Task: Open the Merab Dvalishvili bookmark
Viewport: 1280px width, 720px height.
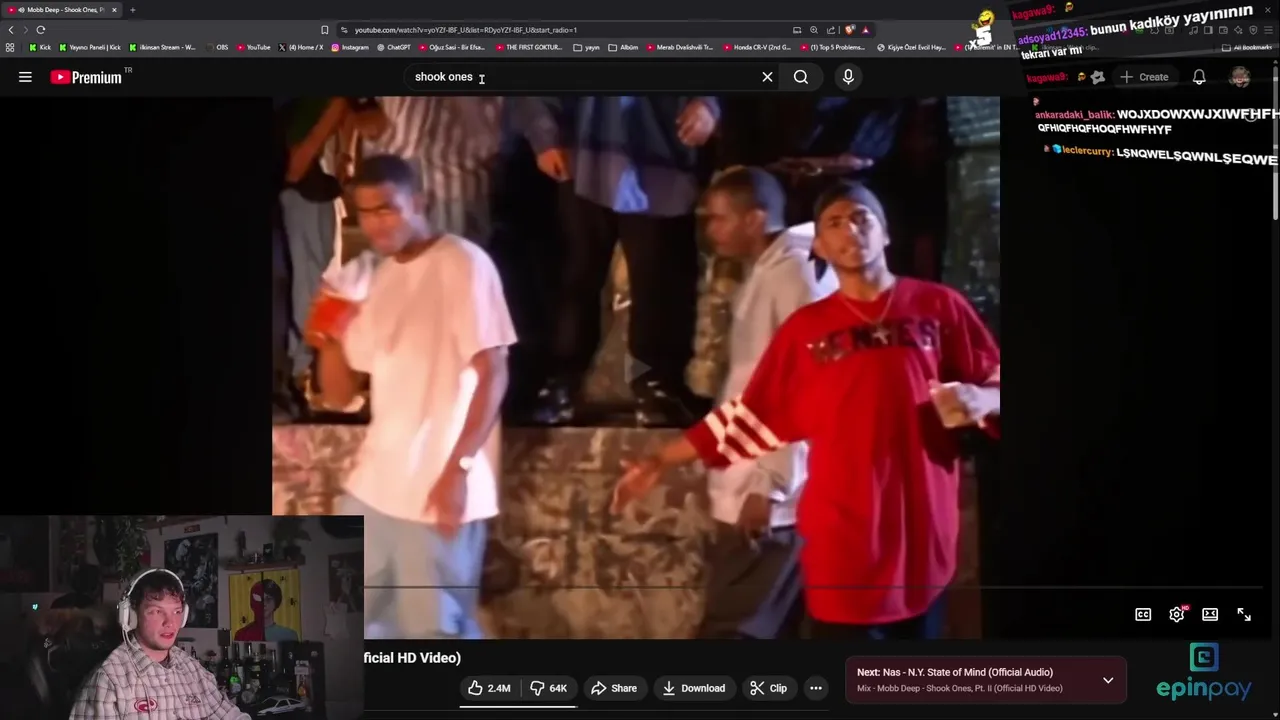Action: pyautogui.click(x=680, y=47)
